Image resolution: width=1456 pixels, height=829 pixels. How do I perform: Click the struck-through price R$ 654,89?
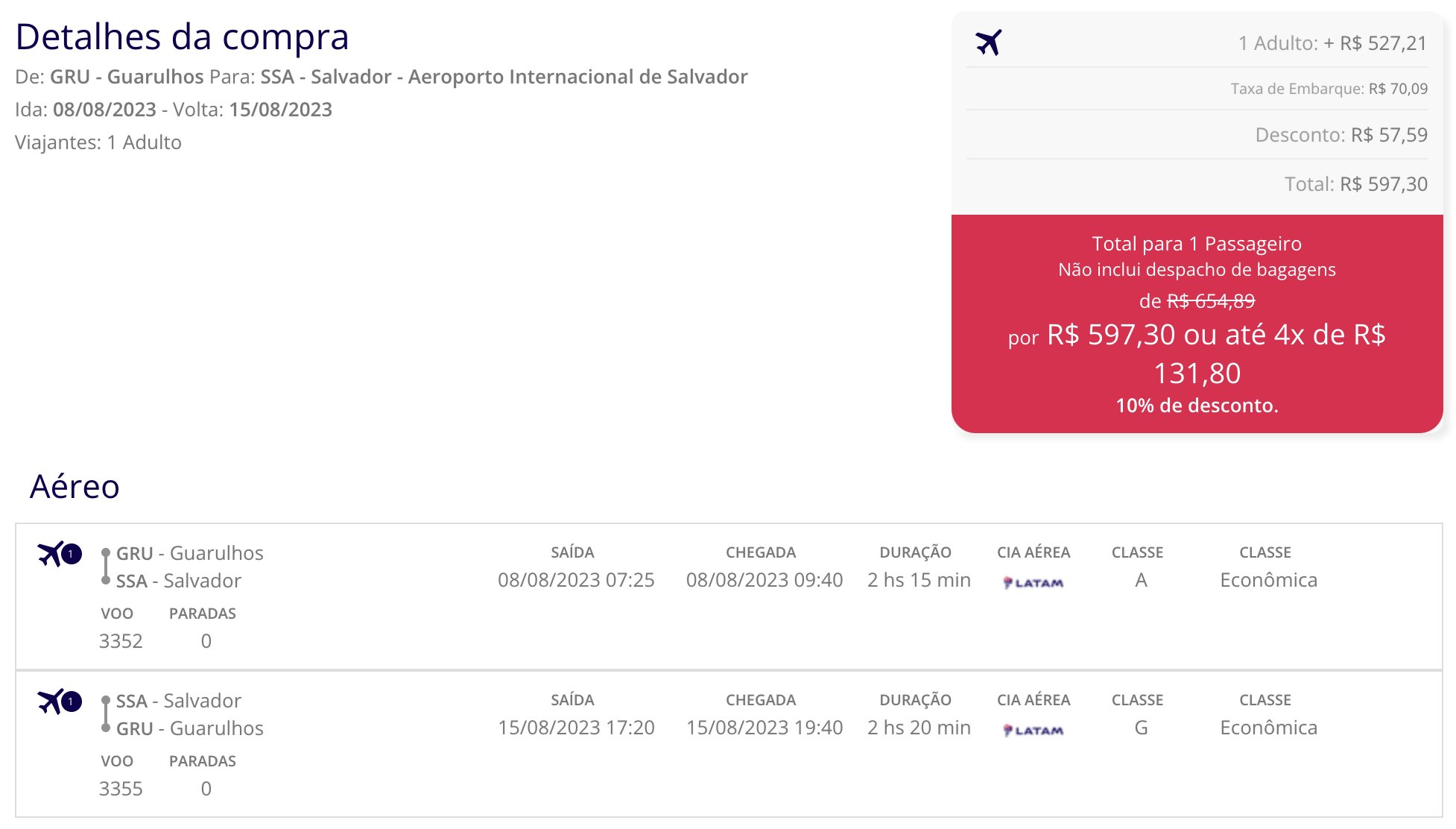pyautogui.click(x=1210, y=301)
